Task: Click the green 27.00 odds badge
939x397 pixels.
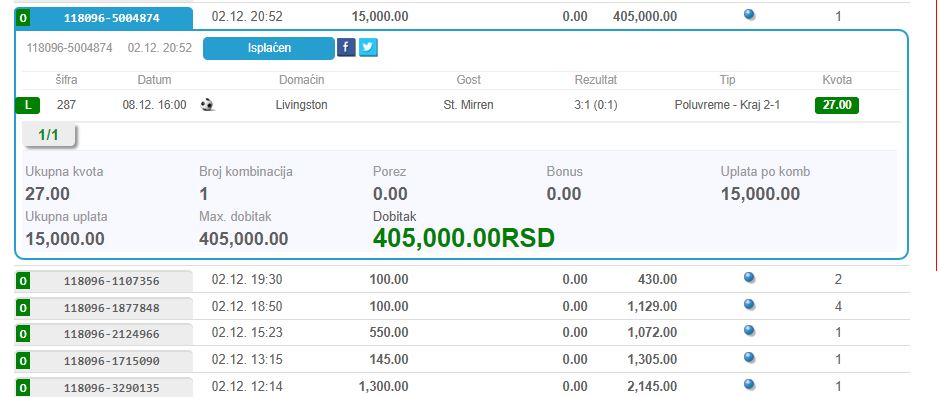Action: [x=837, y=105]
